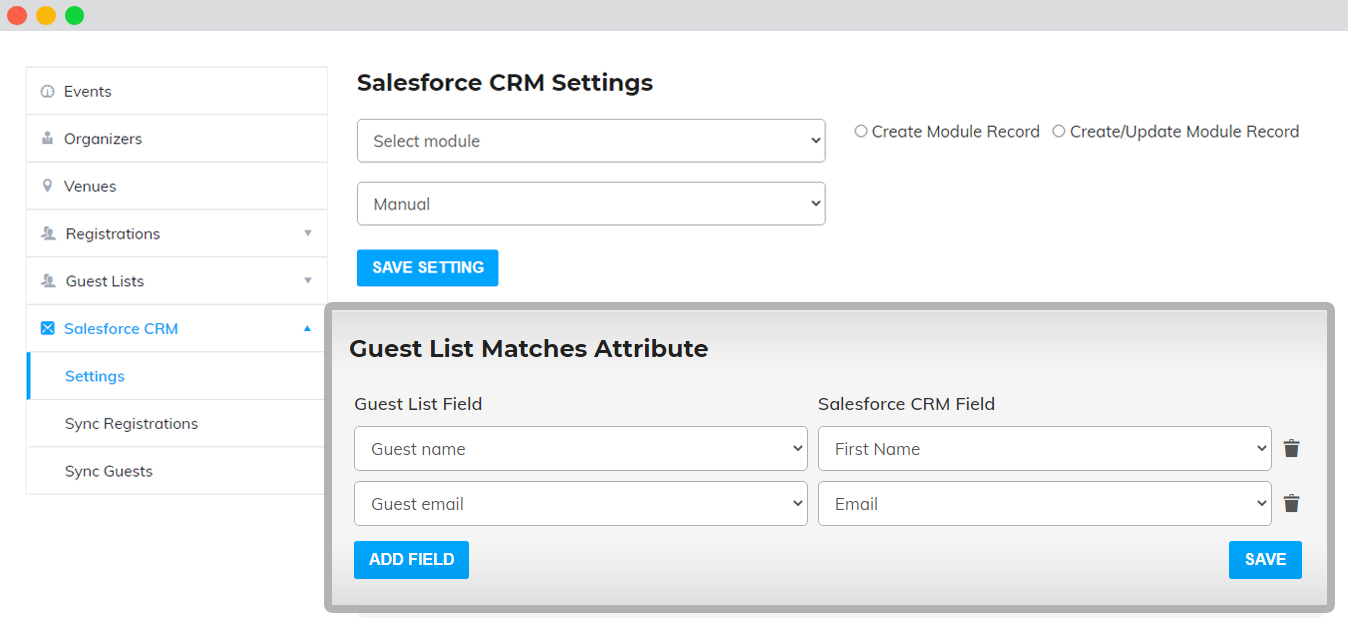
Task: Click Guest Lists menu label
Action: coord(105,281)
